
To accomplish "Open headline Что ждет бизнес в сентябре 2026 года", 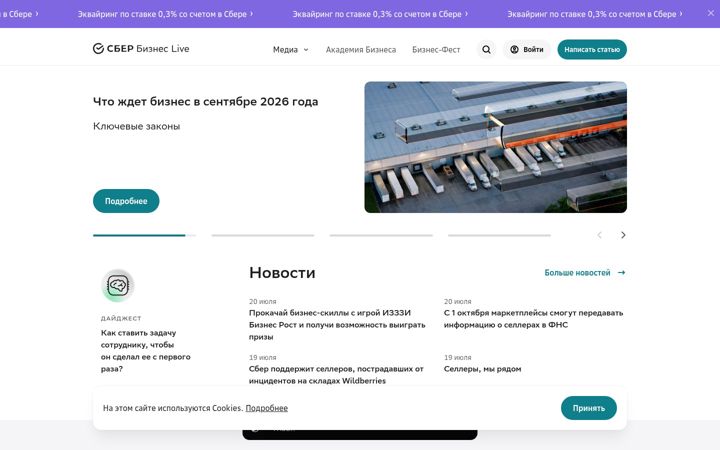I will click(x=205, y=101).
